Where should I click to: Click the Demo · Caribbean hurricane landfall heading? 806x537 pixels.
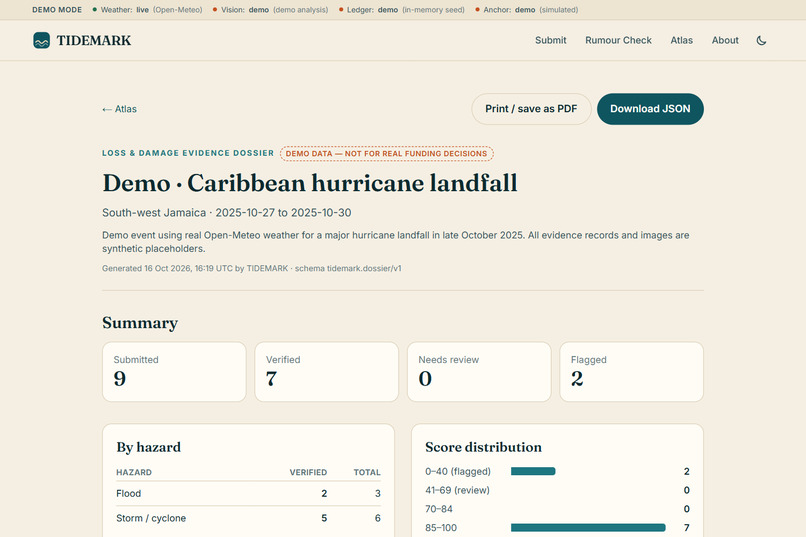coord(310,183)
